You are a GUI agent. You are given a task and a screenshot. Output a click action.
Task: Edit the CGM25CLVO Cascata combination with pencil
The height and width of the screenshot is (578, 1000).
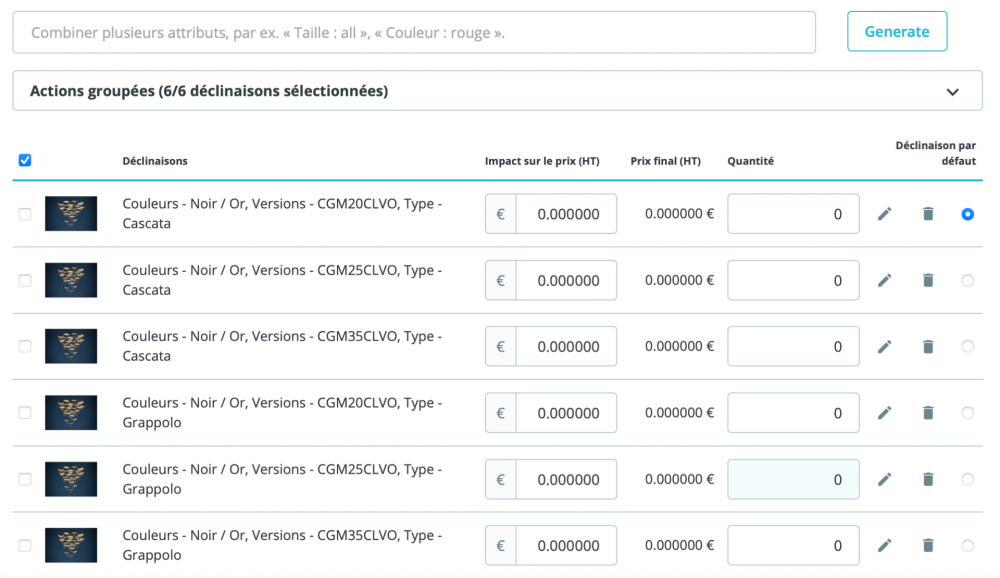(x=885, y=280)
